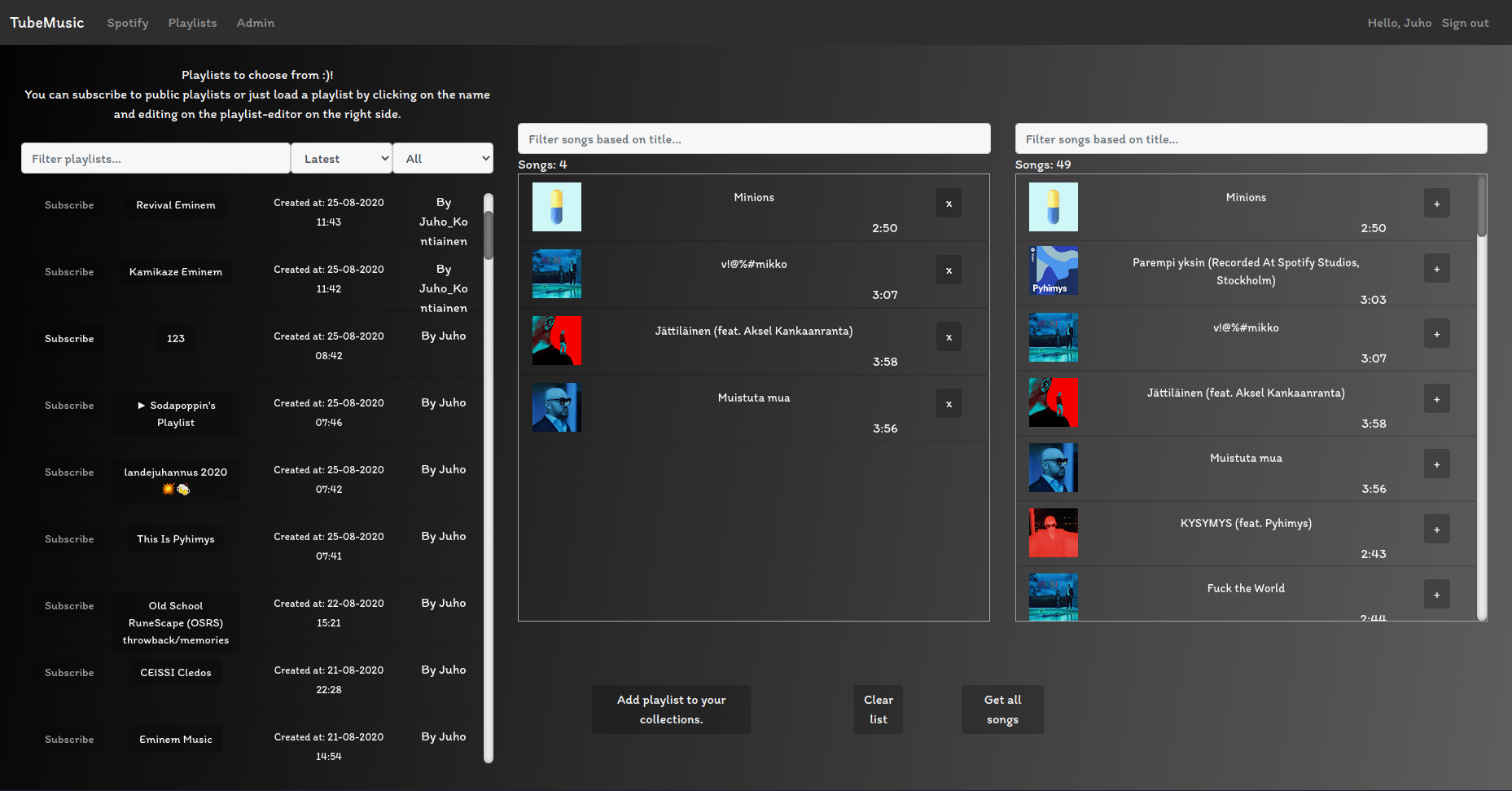Click the Hello, Juho greeting
Screen dimensions: 1512x791
(x=1399, y=23)
